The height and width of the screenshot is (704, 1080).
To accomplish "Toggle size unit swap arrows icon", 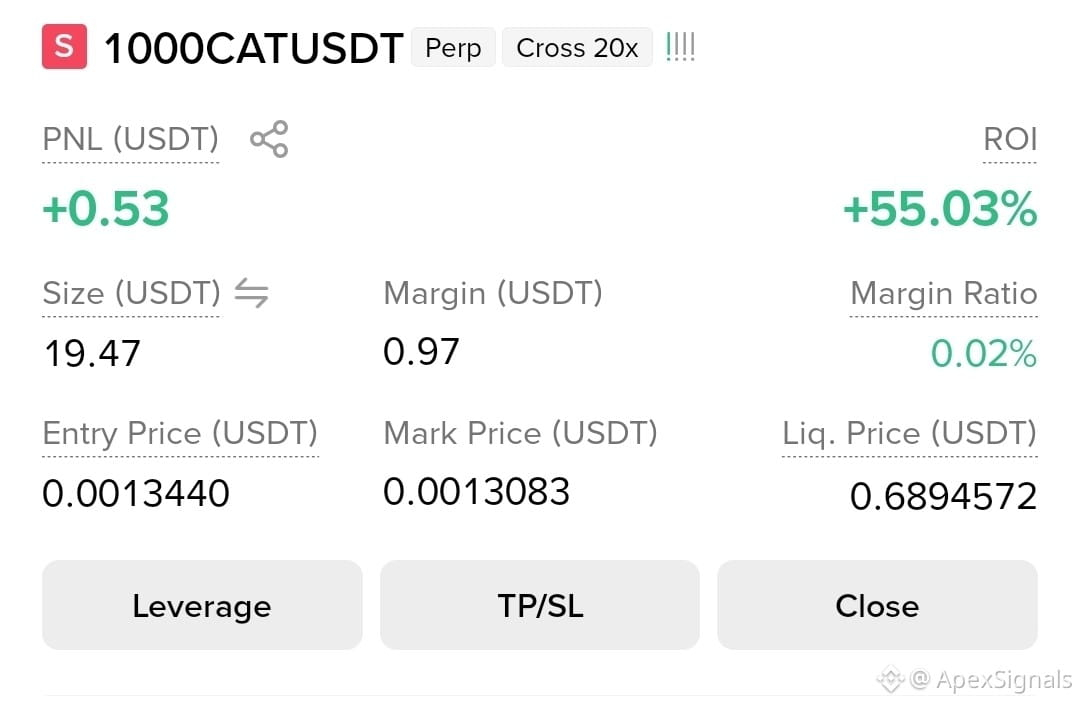I will (x=251, y=293).
